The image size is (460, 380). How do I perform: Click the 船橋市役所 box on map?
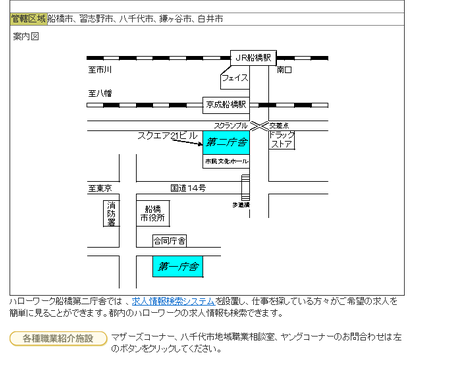click(153, 213)
